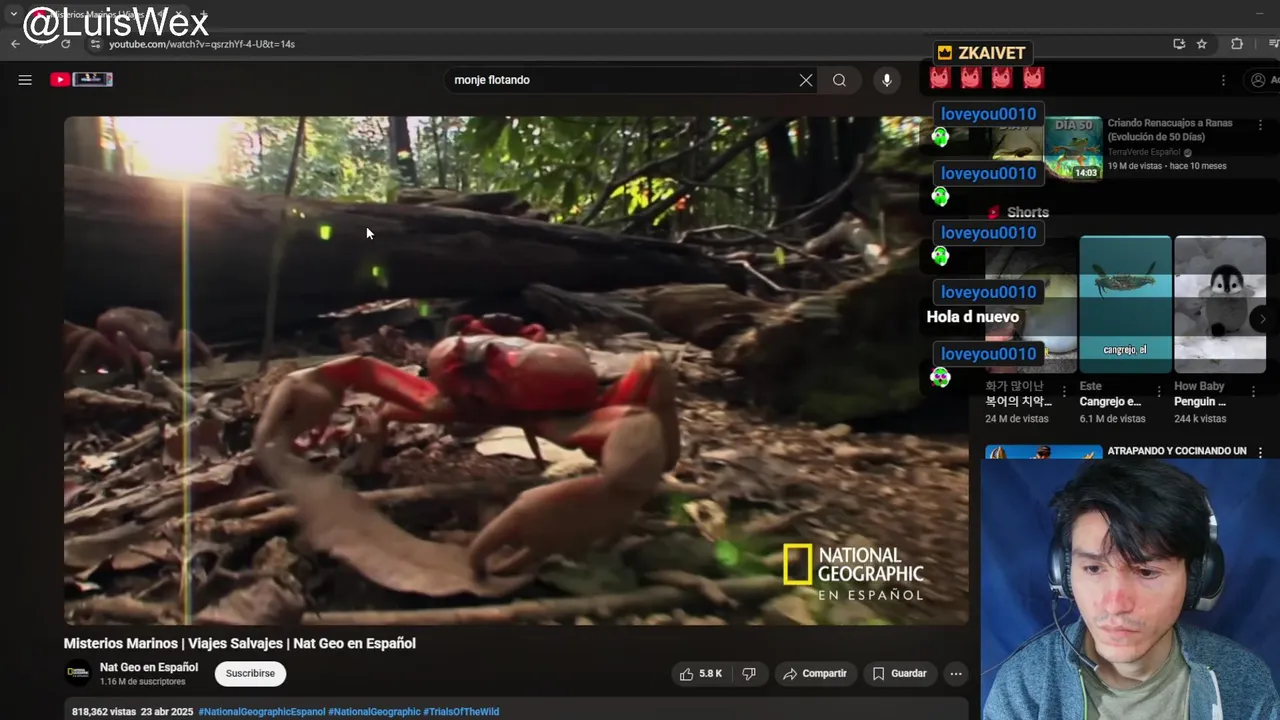Open more actions menu beside Guardar
The width and height of the screenshot is (1280, 720).
pos(956,674)
